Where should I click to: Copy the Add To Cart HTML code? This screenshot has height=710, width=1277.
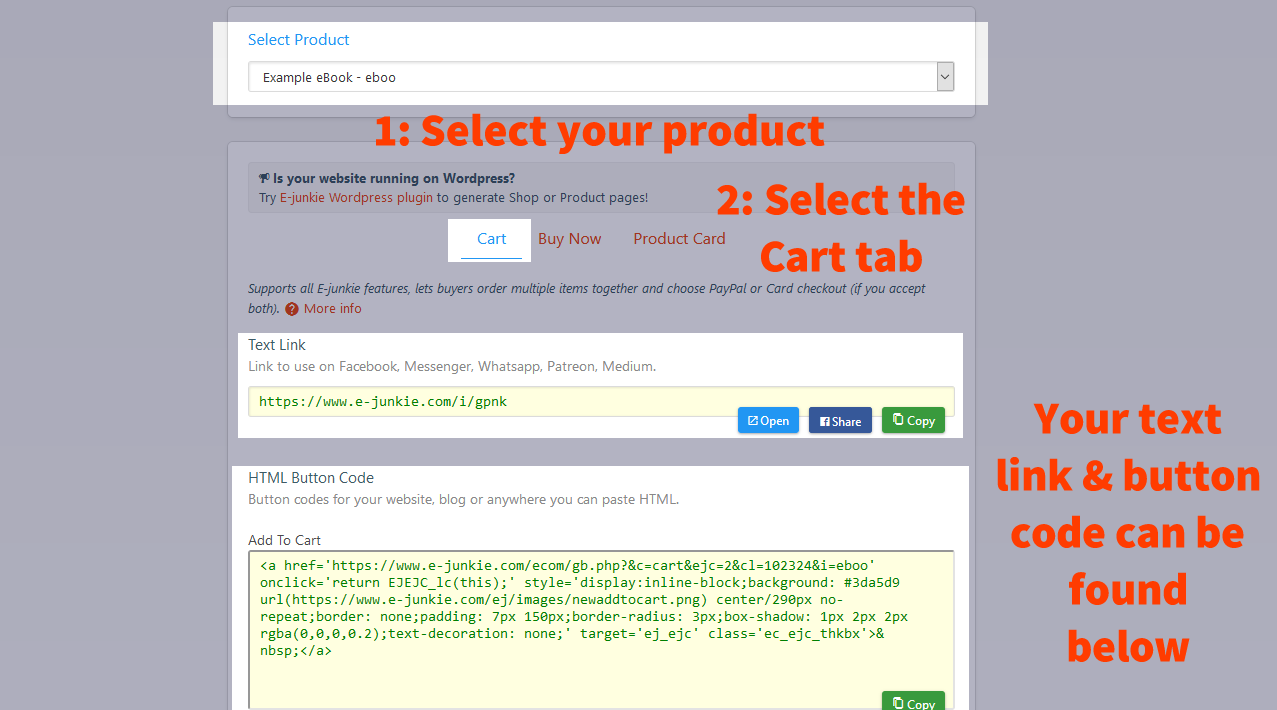click(x=913, y=703)
